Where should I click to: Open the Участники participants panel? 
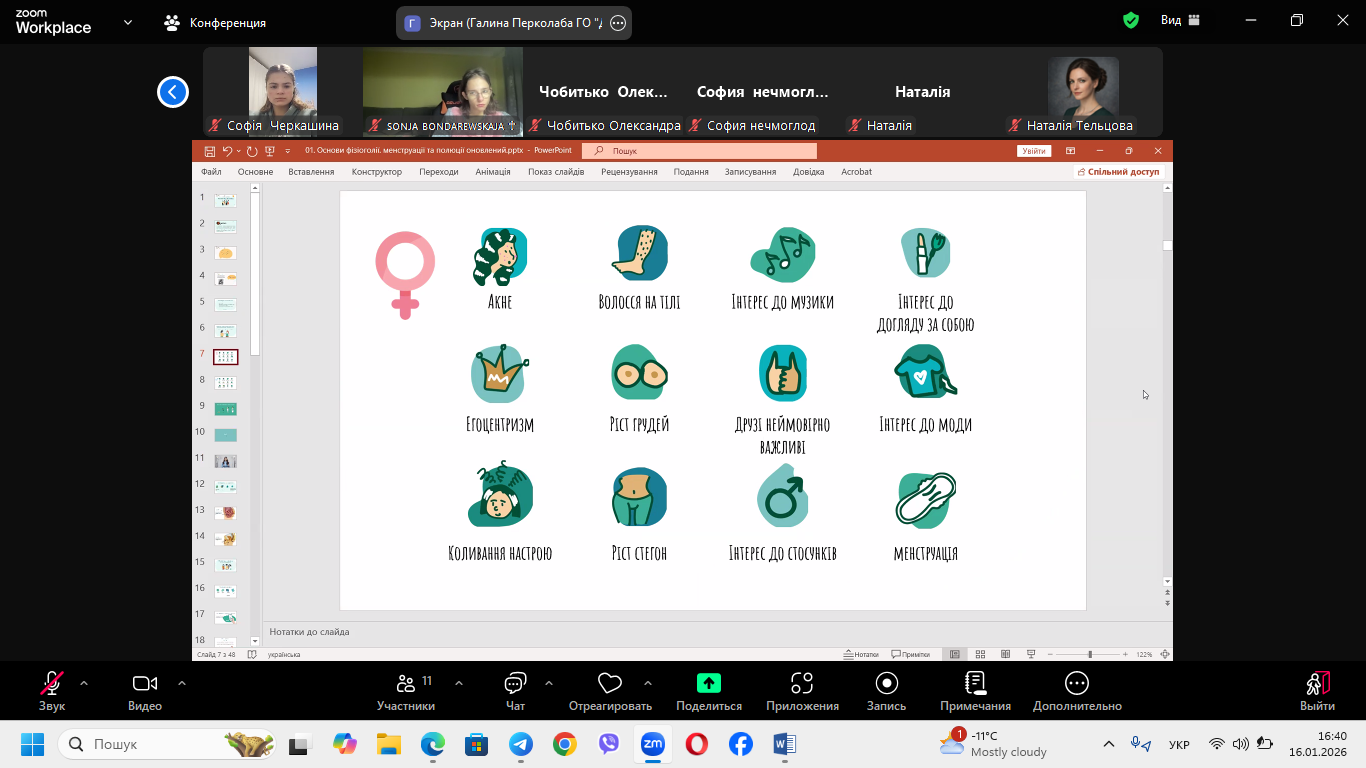pyautogui.click(x=406, y=684)
